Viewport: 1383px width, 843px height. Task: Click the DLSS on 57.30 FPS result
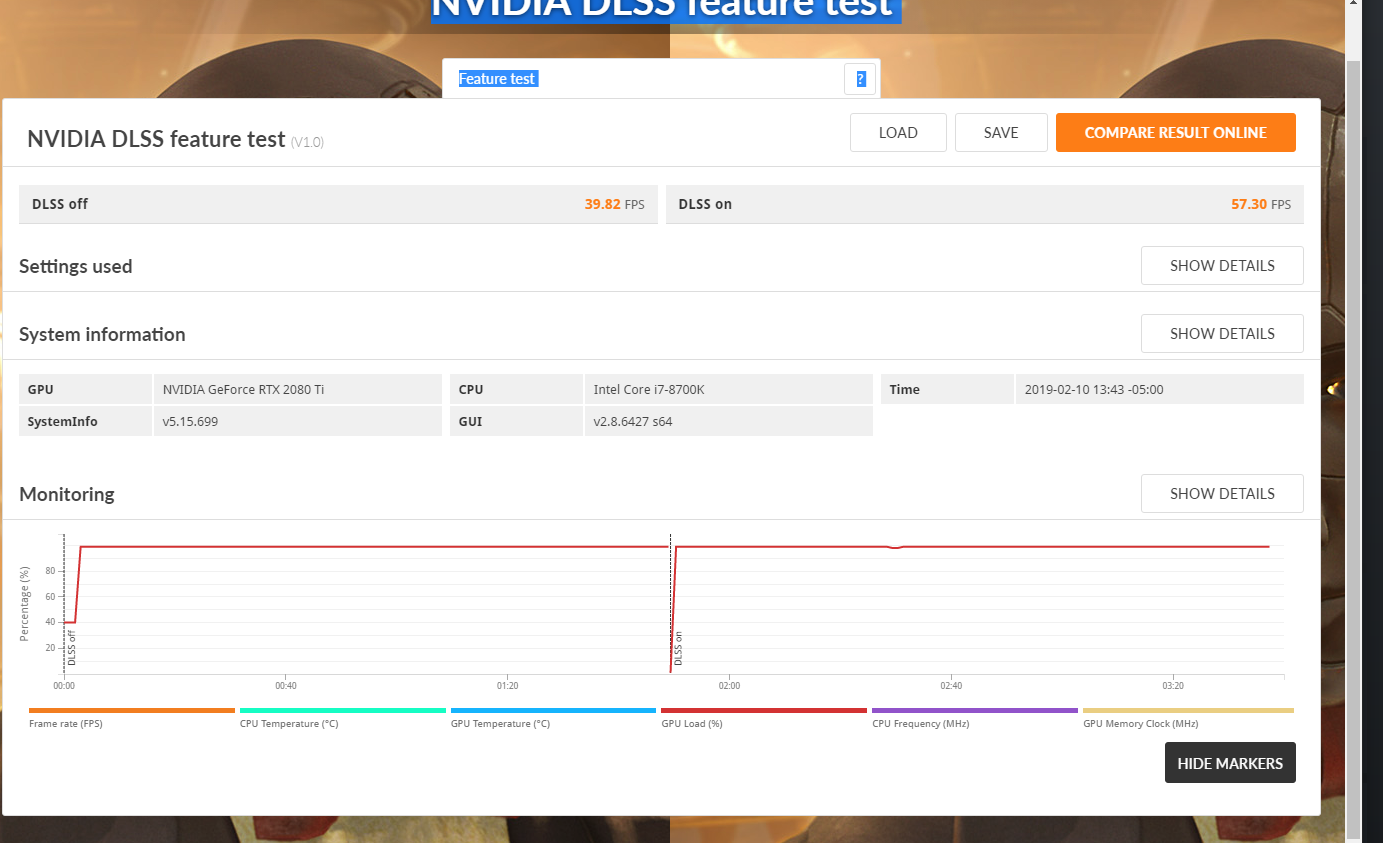(985, 204)
